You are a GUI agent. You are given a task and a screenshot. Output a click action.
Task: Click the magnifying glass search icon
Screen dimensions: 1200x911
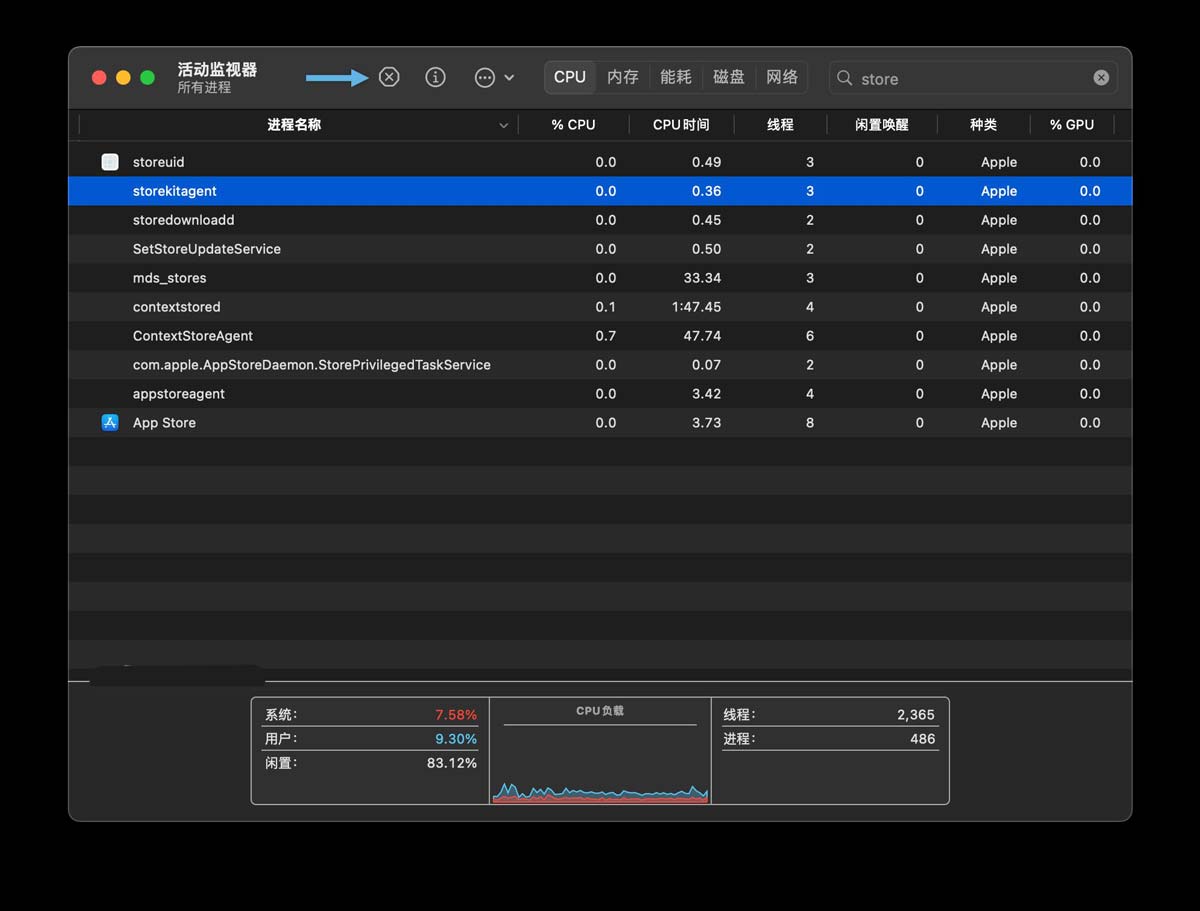click(845, 78)
